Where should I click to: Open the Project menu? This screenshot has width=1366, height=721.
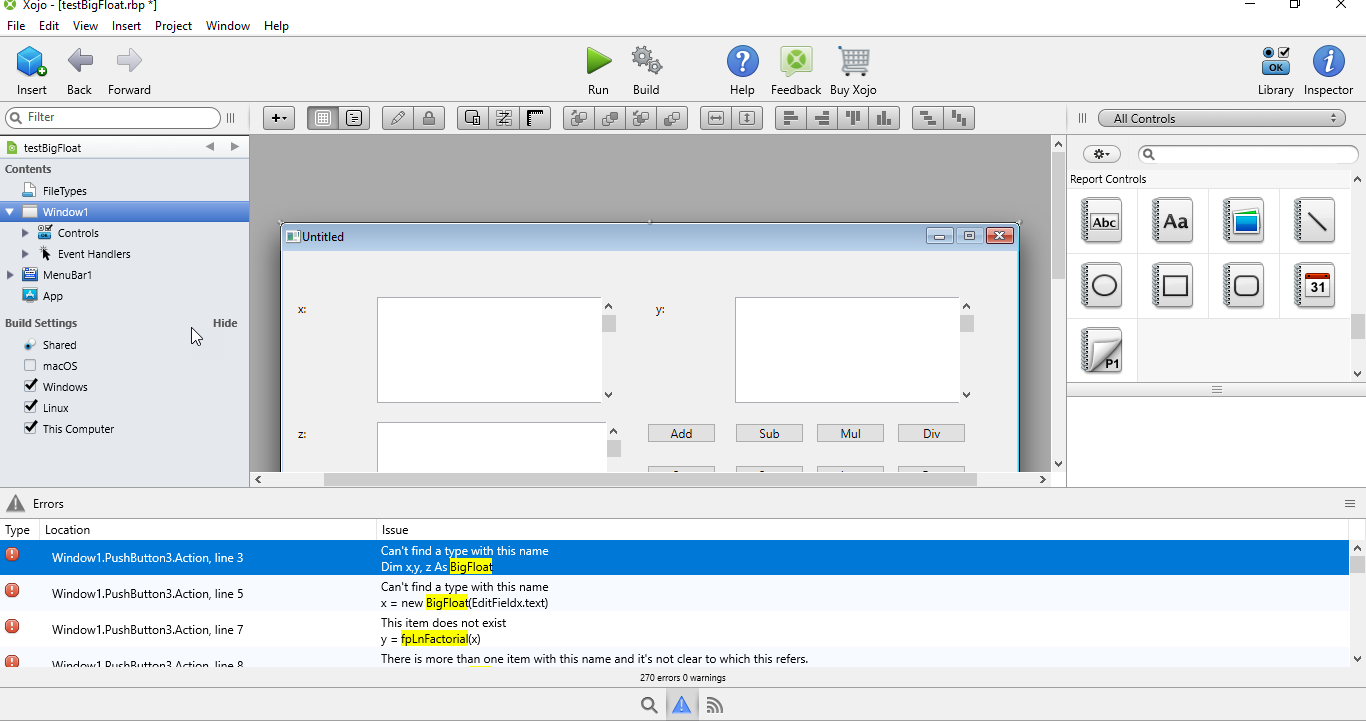tap(173, 26)
